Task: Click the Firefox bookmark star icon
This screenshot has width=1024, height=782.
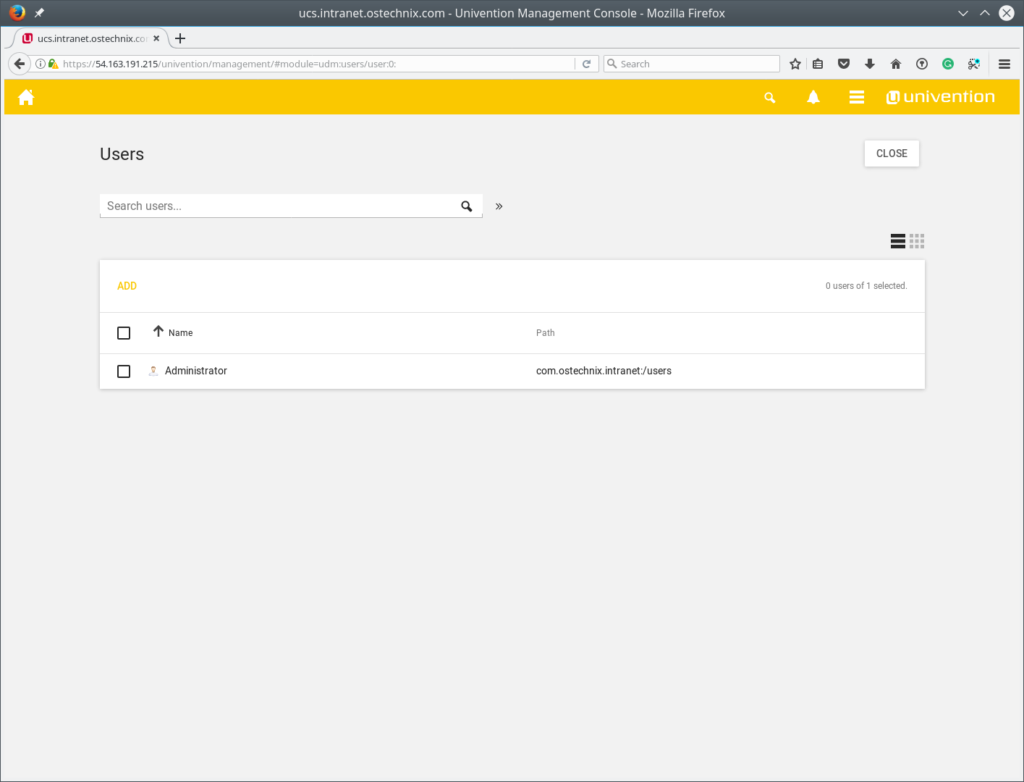Action: pos(794,63)
